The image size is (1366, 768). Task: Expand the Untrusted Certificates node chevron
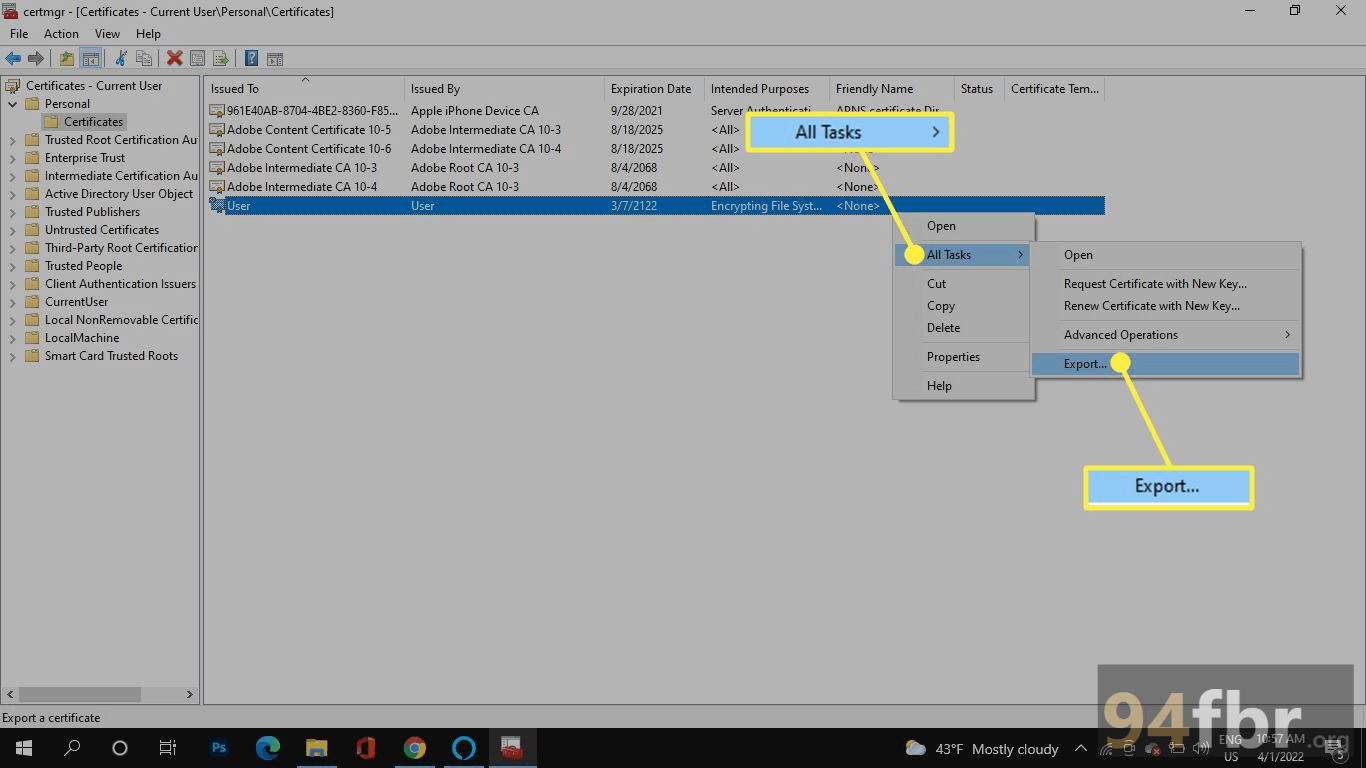(x=12, y=230)
